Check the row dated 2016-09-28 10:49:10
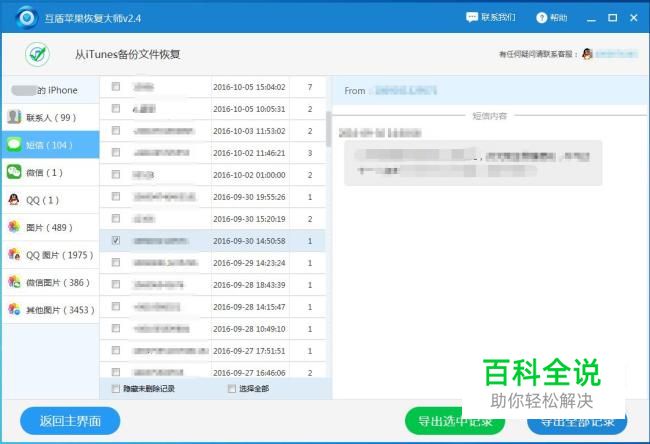Image resolution: width=650 pixels, height=444 pixels. coord(116,328)
